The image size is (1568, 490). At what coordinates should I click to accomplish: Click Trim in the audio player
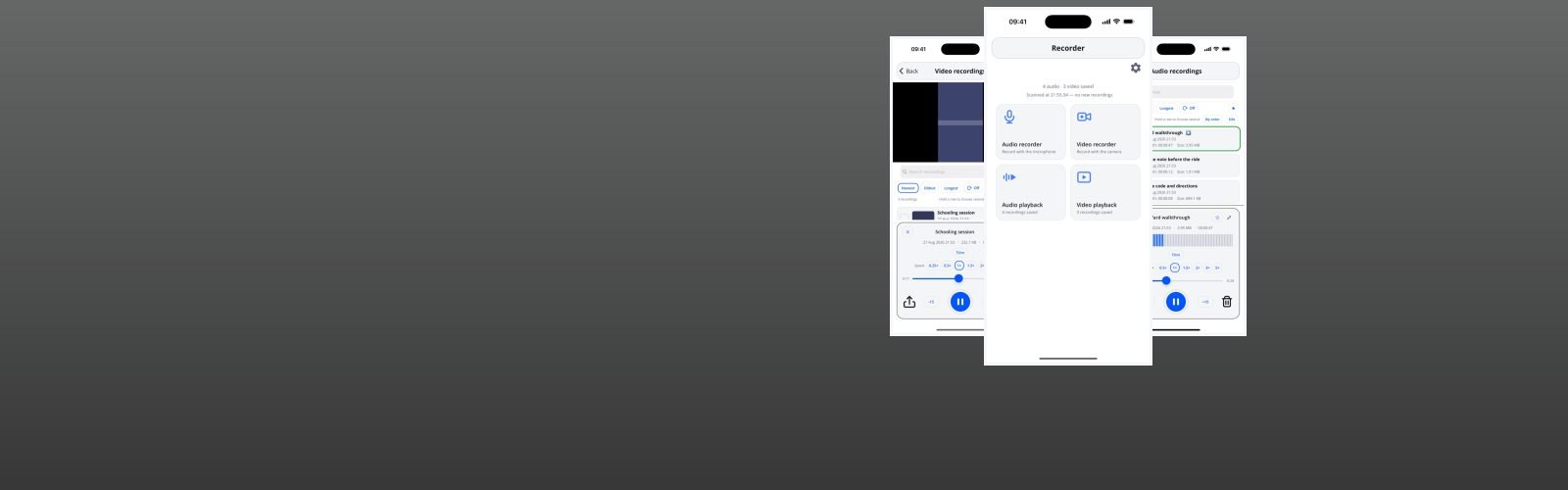click(1176, 255)
